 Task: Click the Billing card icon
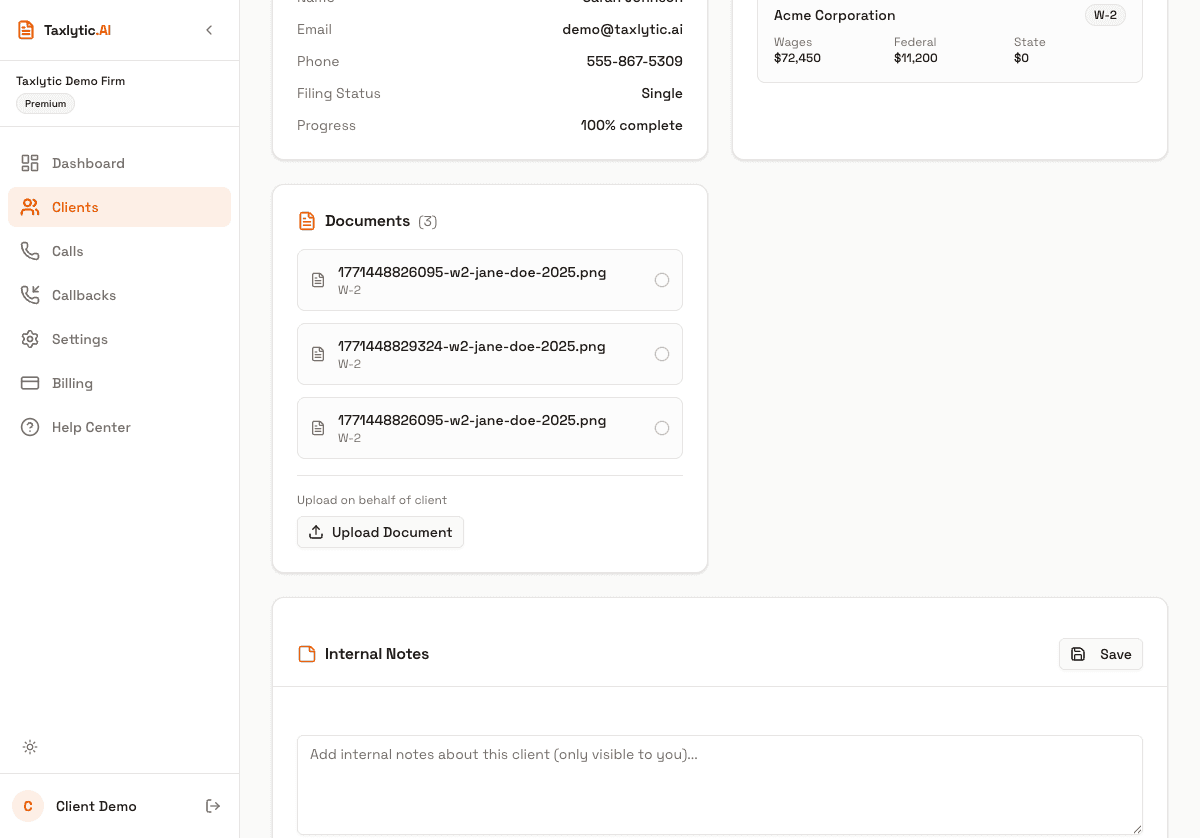[x=30, y=383]
